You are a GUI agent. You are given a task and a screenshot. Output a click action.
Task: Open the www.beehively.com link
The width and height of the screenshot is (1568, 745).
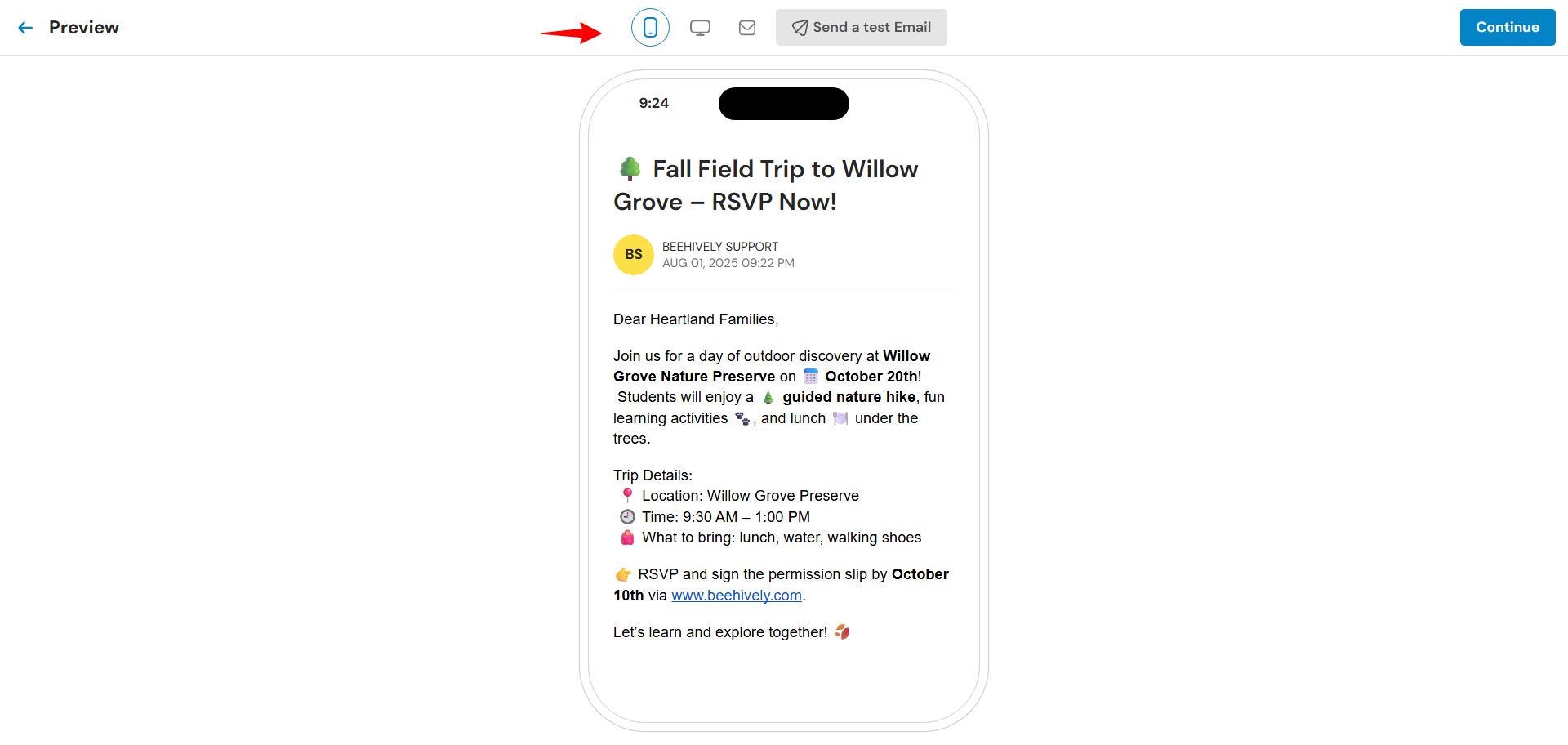[737, 596]
